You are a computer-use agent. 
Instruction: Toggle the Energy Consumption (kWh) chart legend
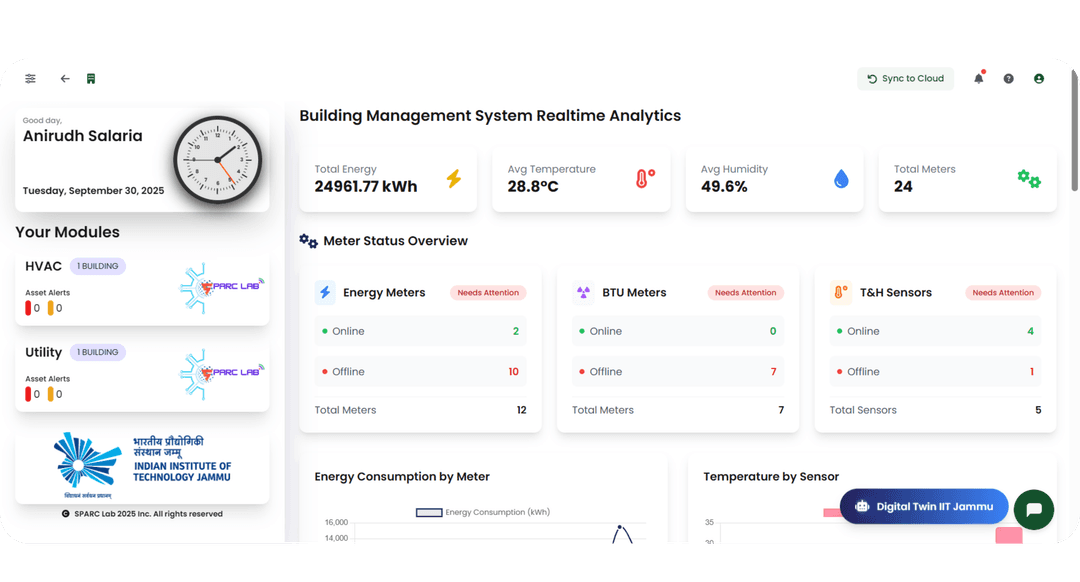[x=483, y=512]
